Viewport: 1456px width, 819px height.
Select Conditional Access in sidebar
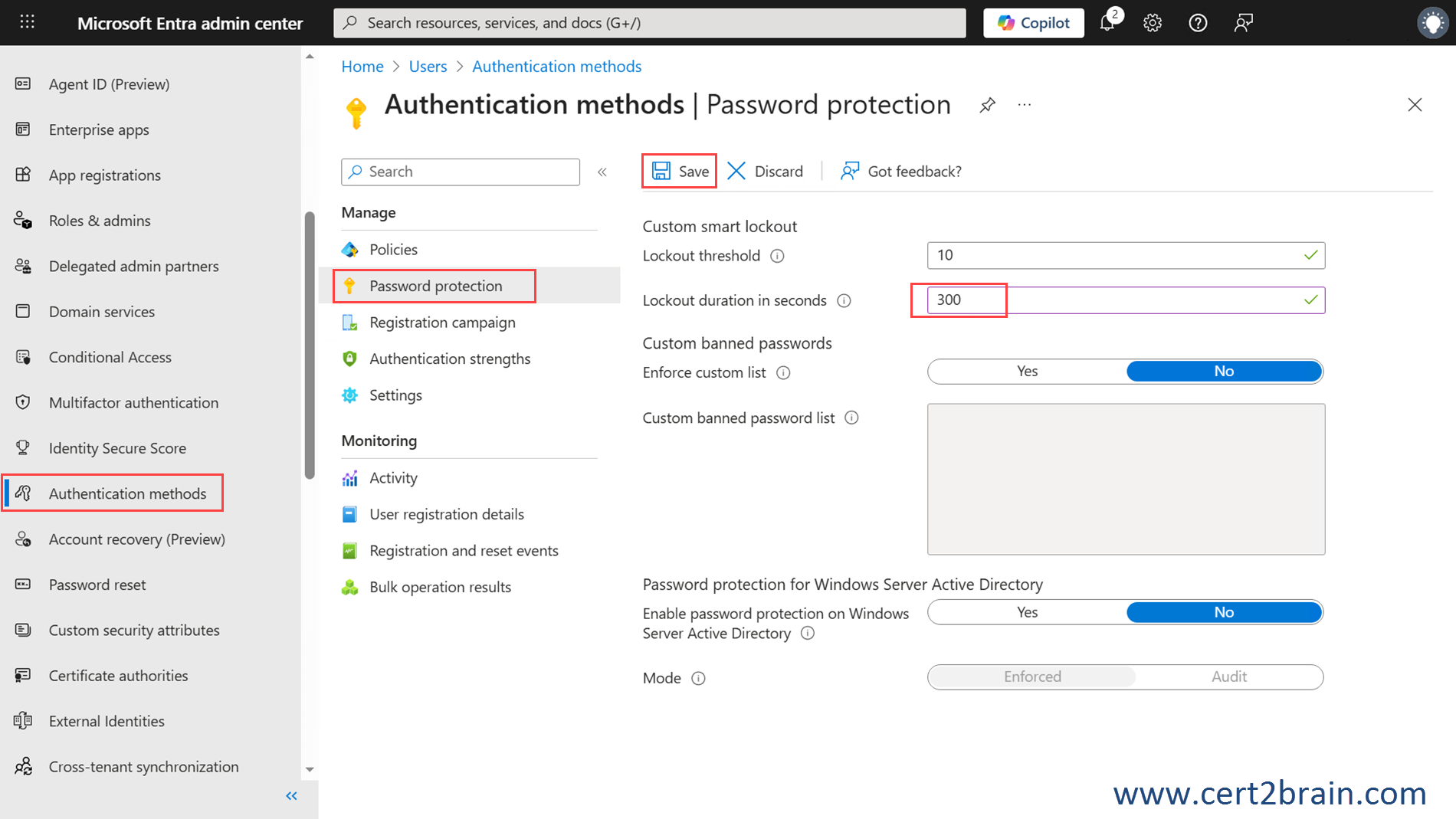click(110, 357)
